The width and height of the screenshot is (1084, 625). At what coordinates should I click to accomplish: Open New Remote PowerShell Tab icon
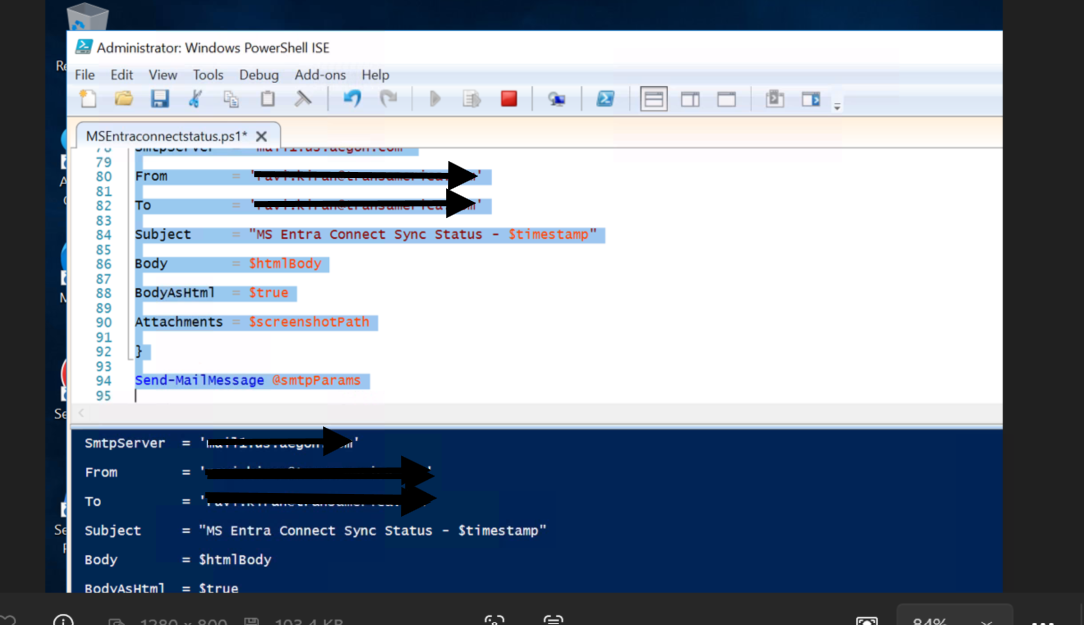pos(557,100)
